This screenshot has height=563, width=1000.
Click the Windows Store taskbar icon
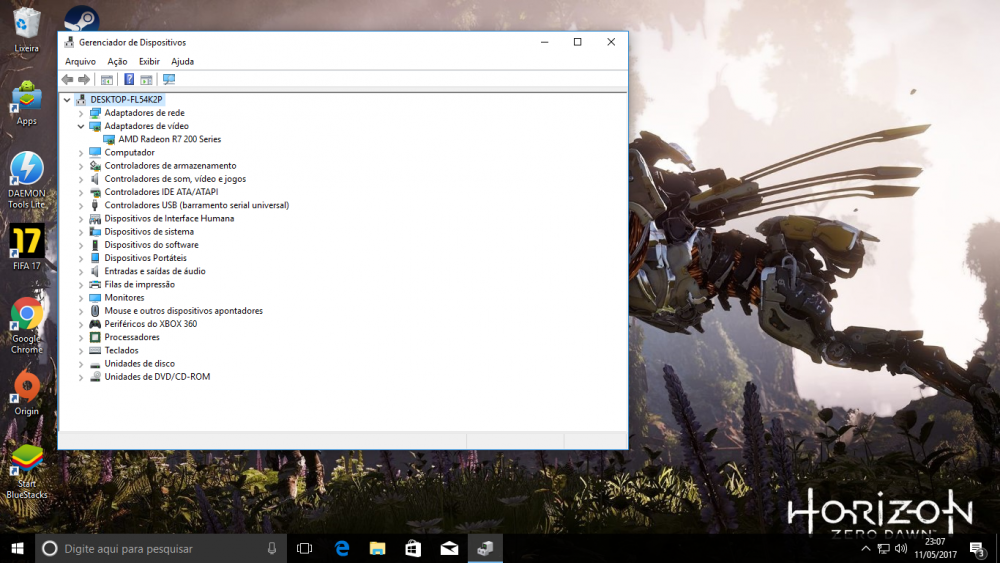point(413,548)
